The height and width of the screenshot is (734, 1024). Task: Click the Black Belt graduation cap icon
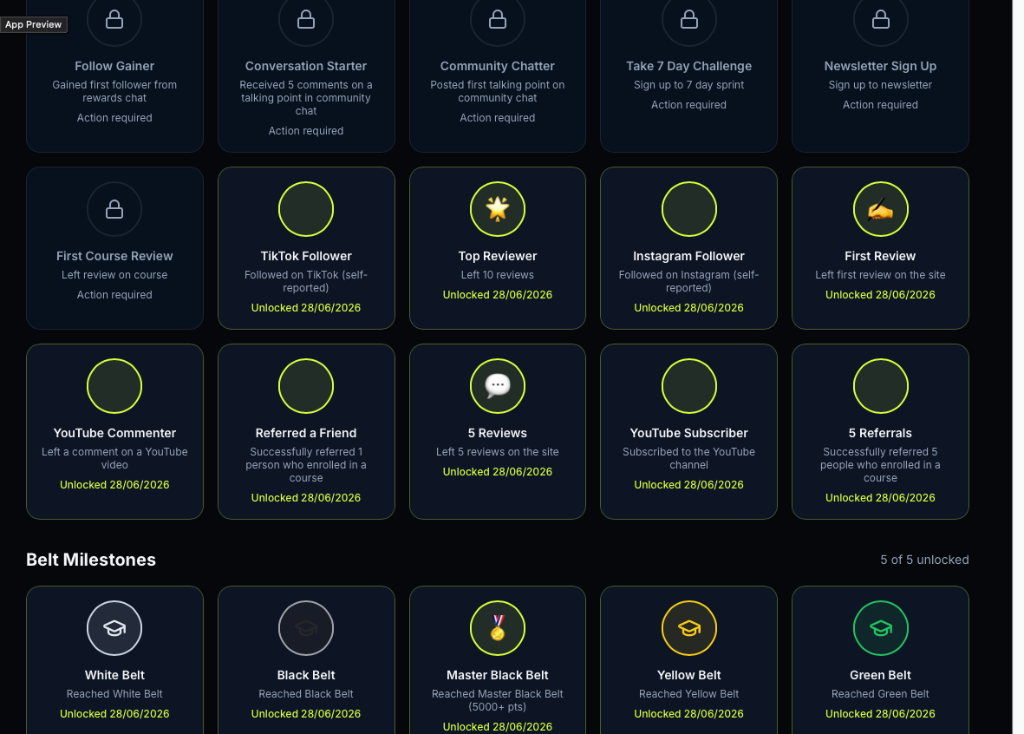coord(306,628)
